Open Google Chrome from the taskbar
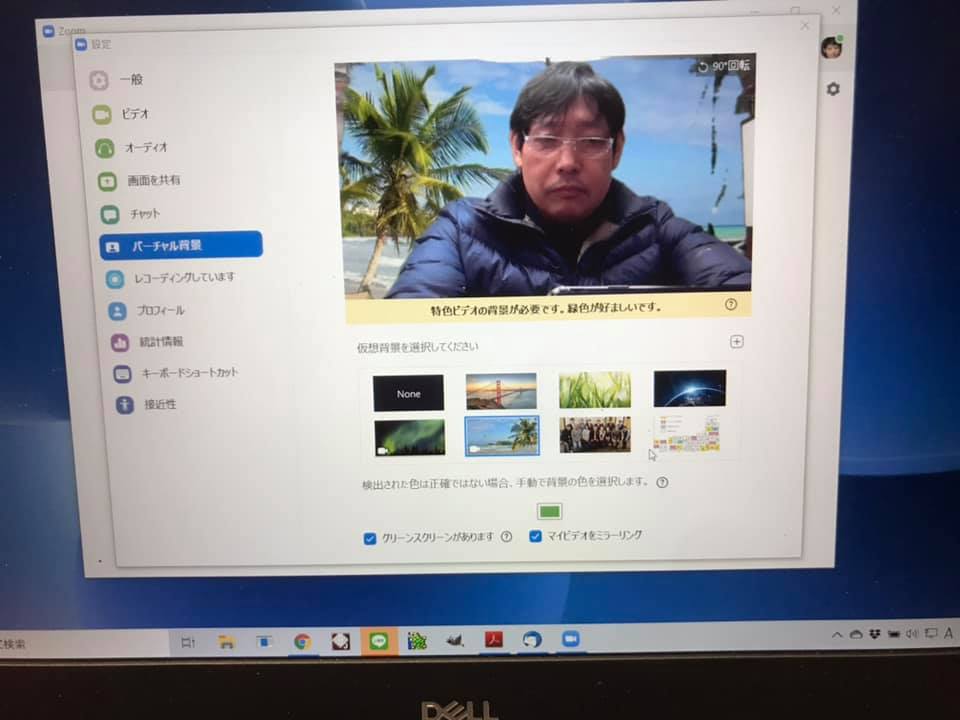The height and width of the screenshot is (720, 960). click(x=302, y=642)
